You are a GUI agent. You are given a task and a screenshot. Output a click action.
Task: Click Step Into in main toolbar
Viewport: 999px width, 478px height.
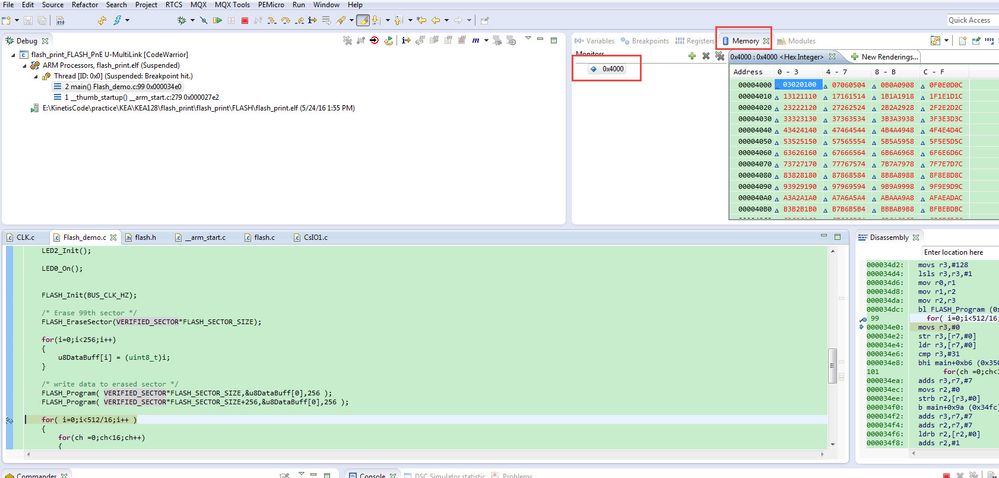coord(271,20)
